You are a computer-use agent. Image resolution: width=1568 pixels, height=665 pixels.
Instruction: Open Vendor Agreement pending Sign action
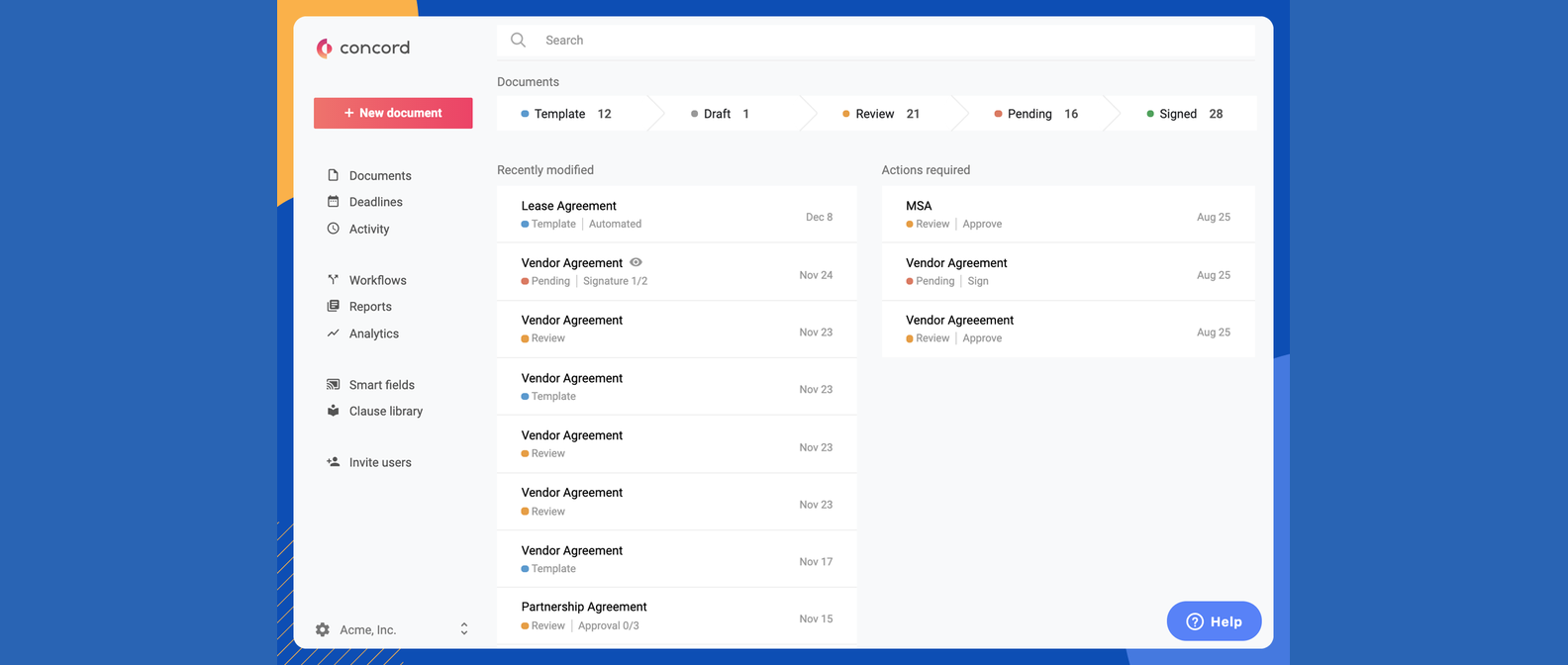(1068, 272)
